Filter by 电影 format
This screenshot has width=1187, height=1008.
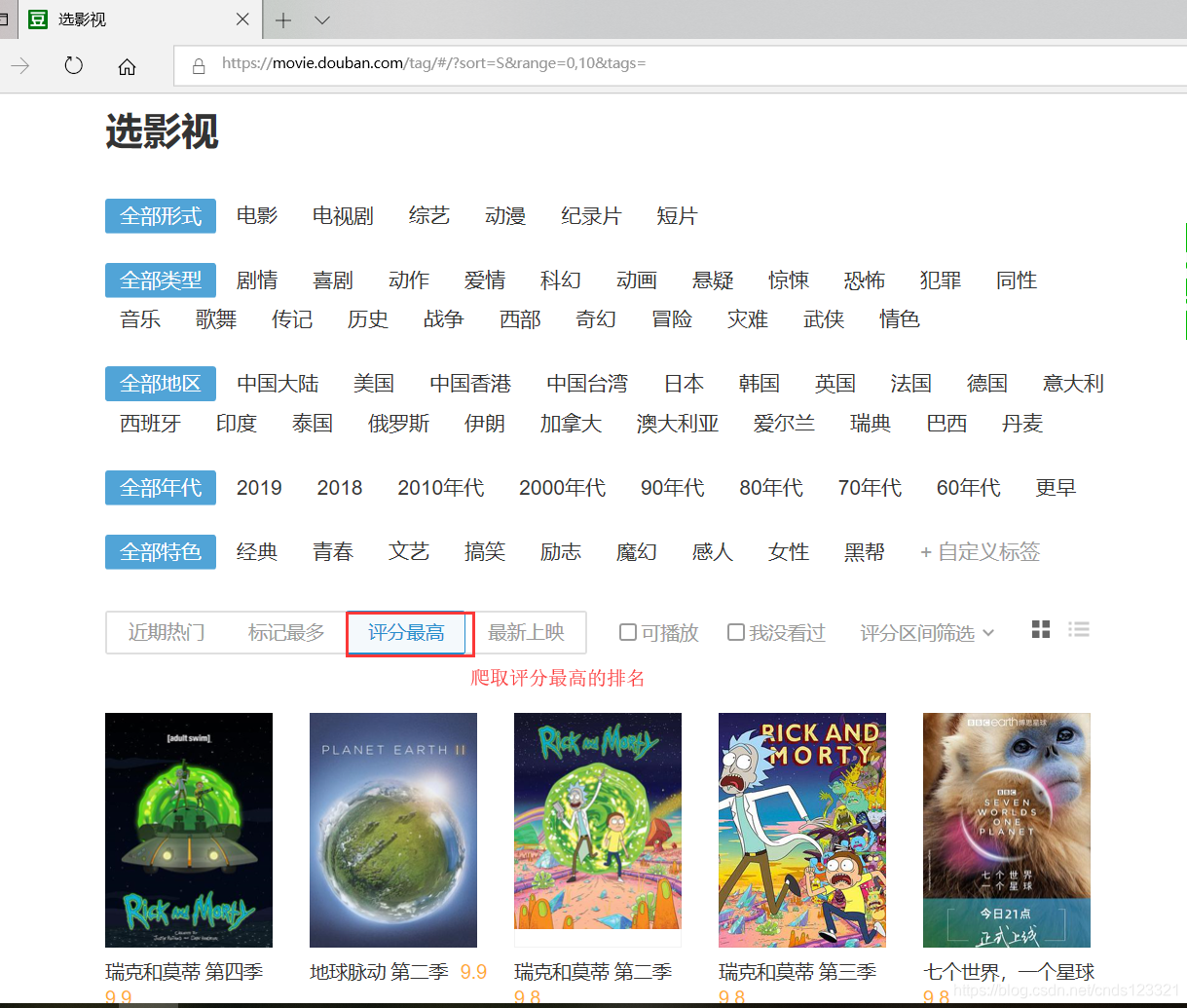pyautogui.click(x=257, y=216)
